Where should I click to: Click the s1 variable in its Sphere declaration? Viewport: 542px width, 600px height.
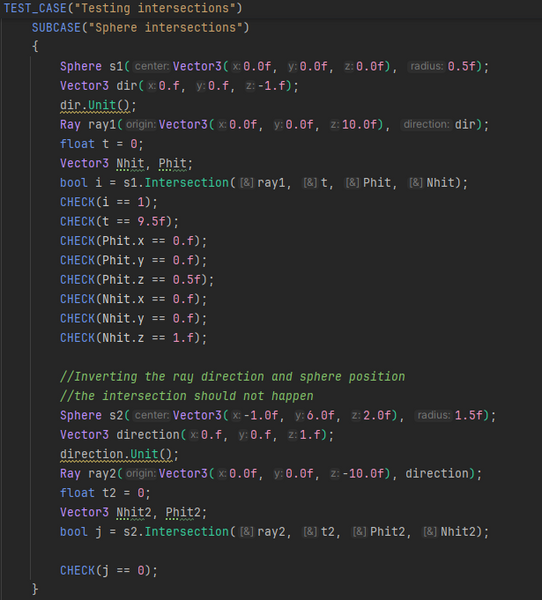pyautogui.click(x=116, y=67)
